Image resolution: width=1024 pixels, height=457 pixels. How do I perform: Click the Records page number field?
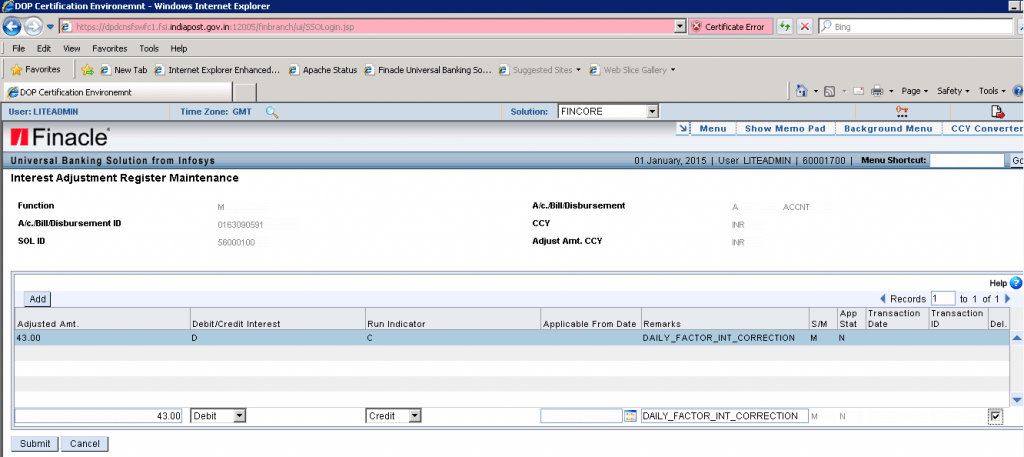(943, 298)
